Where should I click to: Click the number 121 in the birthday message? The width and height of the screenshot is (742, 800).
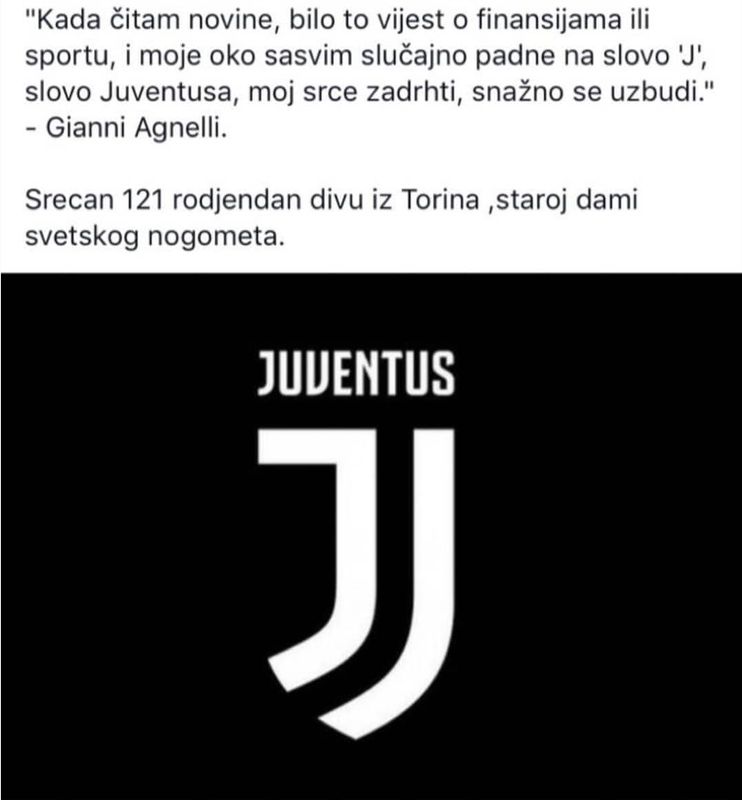point(142,199)
